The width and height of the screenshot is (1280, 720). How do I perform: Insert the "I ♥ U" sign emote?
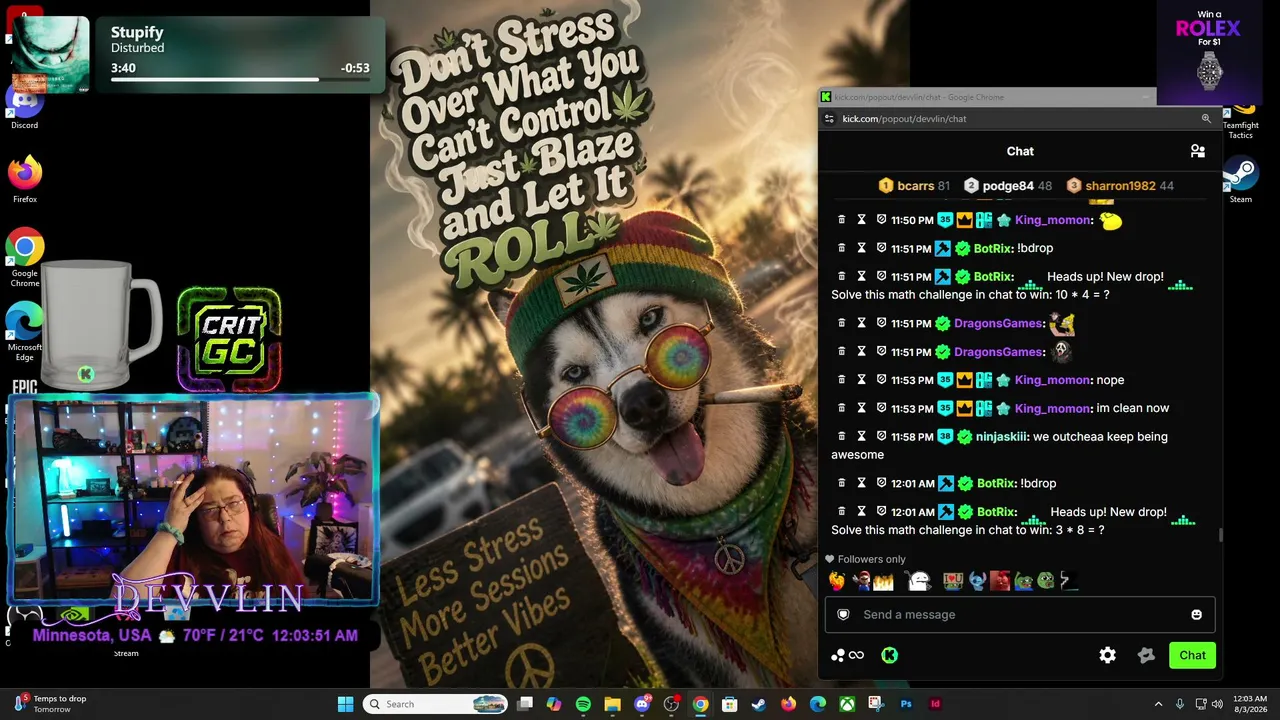[x=952, y=581]
